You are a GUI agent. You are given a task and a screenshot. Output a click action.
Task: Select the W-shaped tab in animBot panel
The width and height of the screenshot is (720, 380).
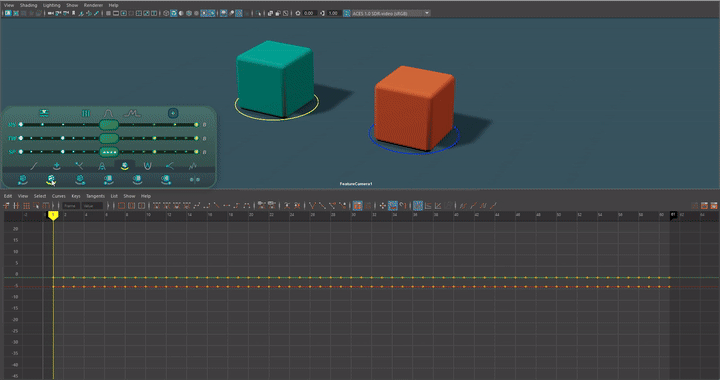[147, 166]
